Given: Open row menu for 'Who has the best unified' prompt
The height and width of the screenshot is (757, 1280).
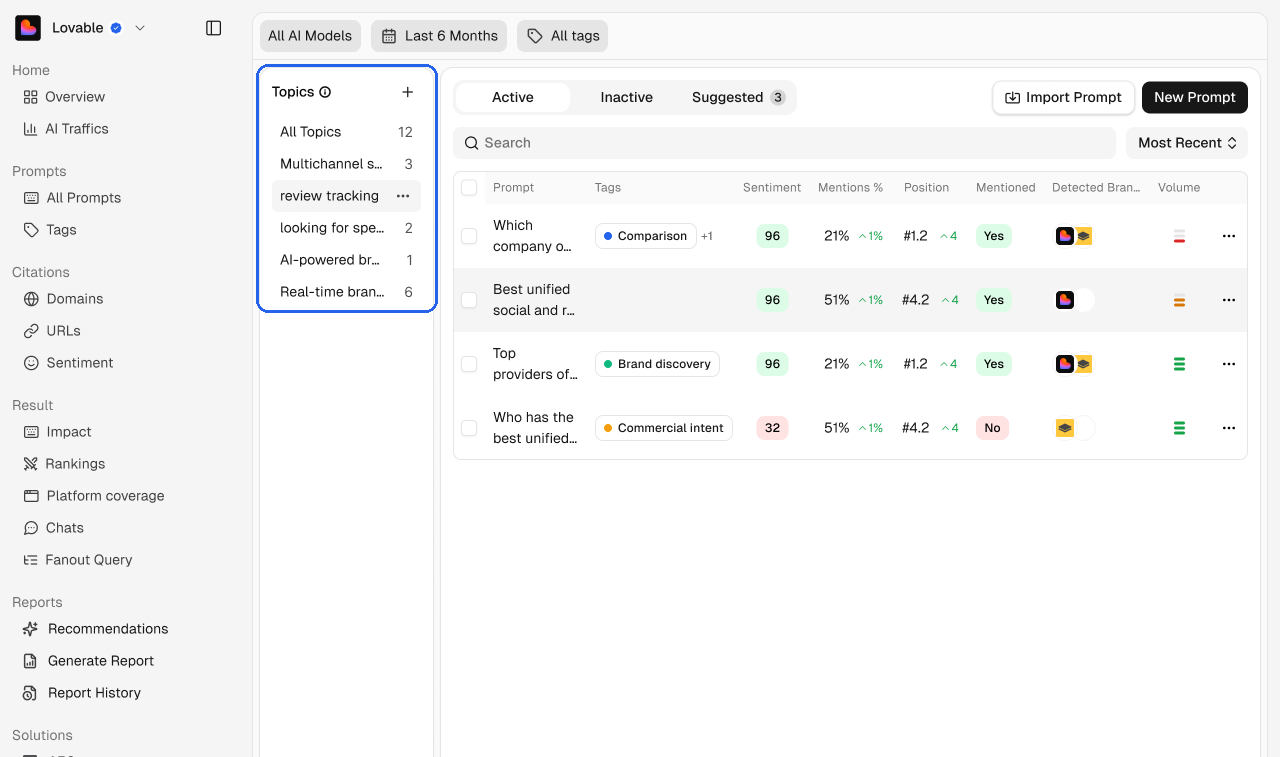Looking at the screenshot, I should [1229, 428].
